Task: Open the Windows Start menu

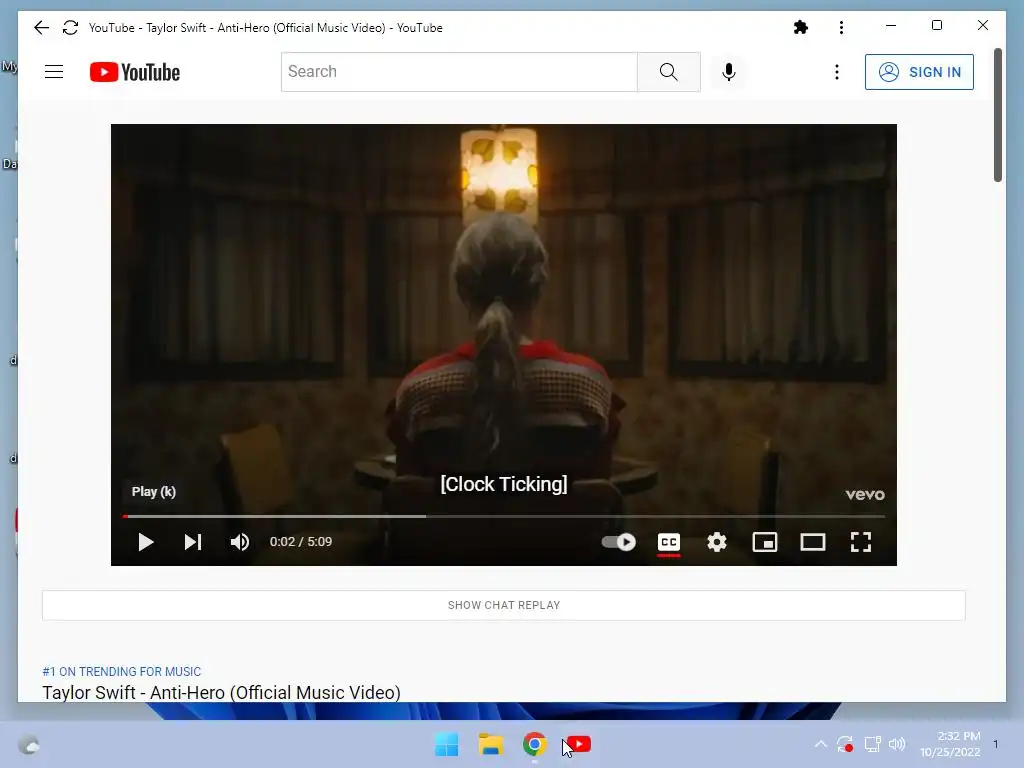Action: (x=447, y=744)
